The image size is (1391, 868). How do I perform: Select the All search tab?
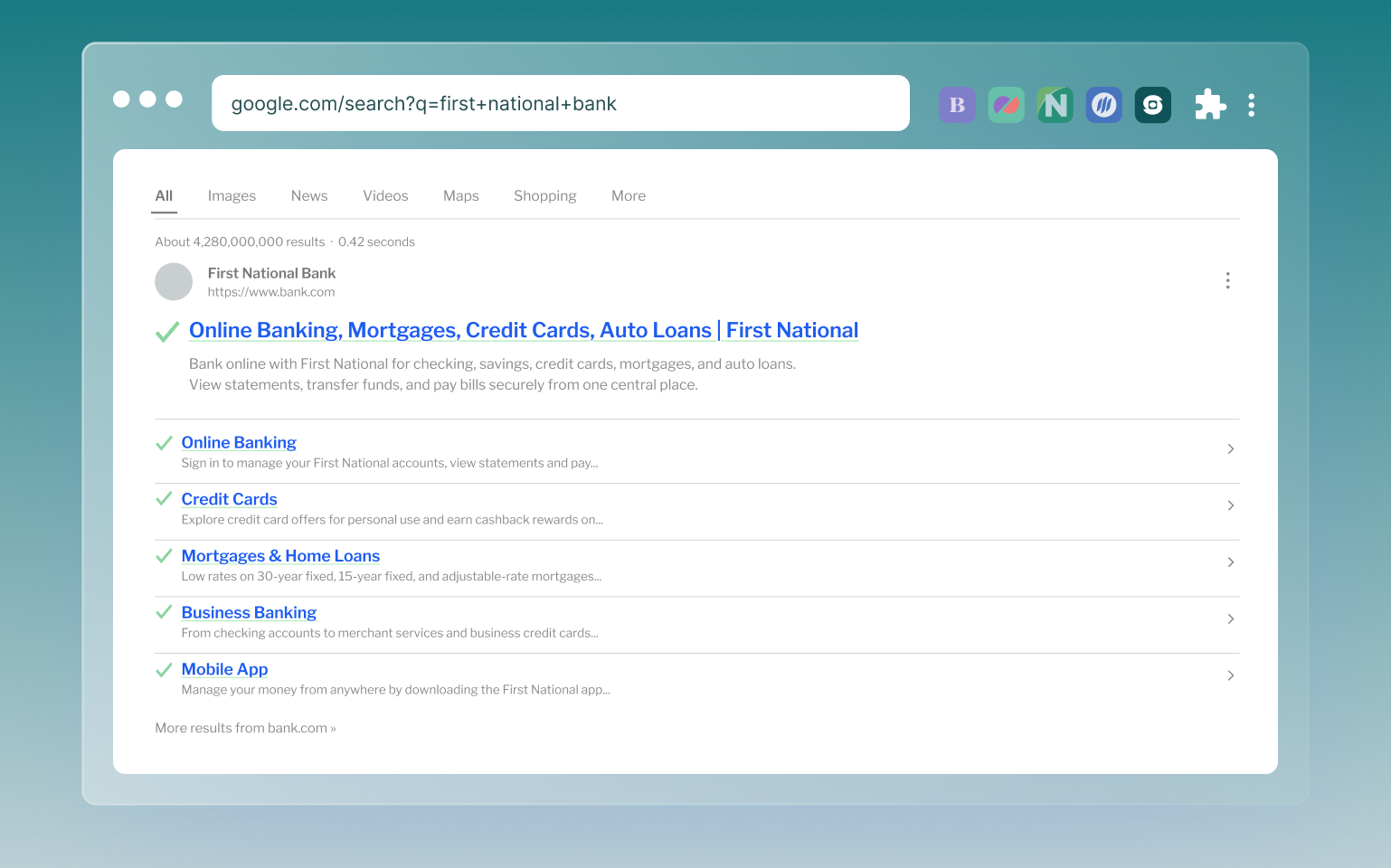click(x=164, y=196)
